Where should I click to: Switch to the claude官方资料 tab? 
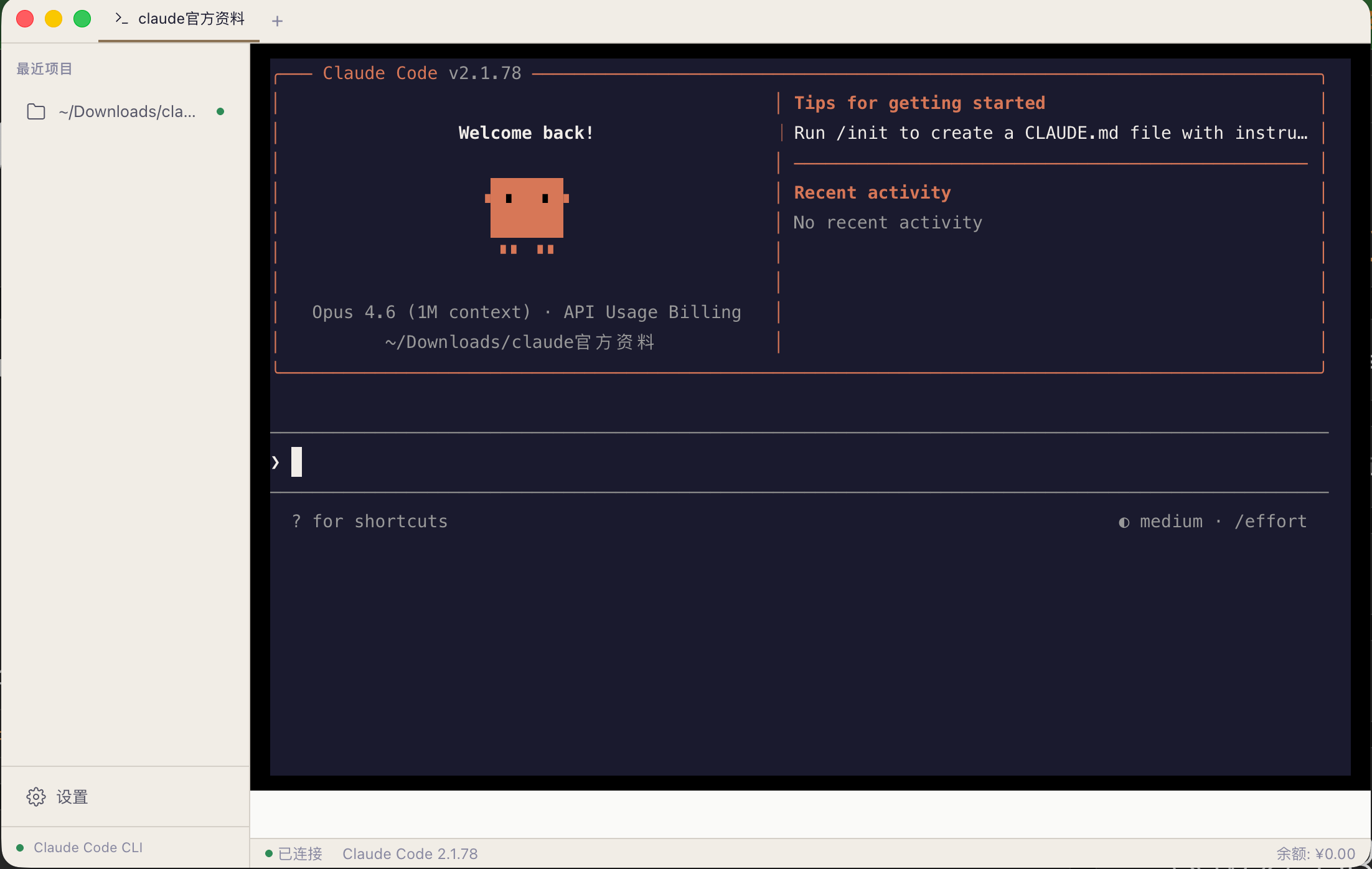190,19
